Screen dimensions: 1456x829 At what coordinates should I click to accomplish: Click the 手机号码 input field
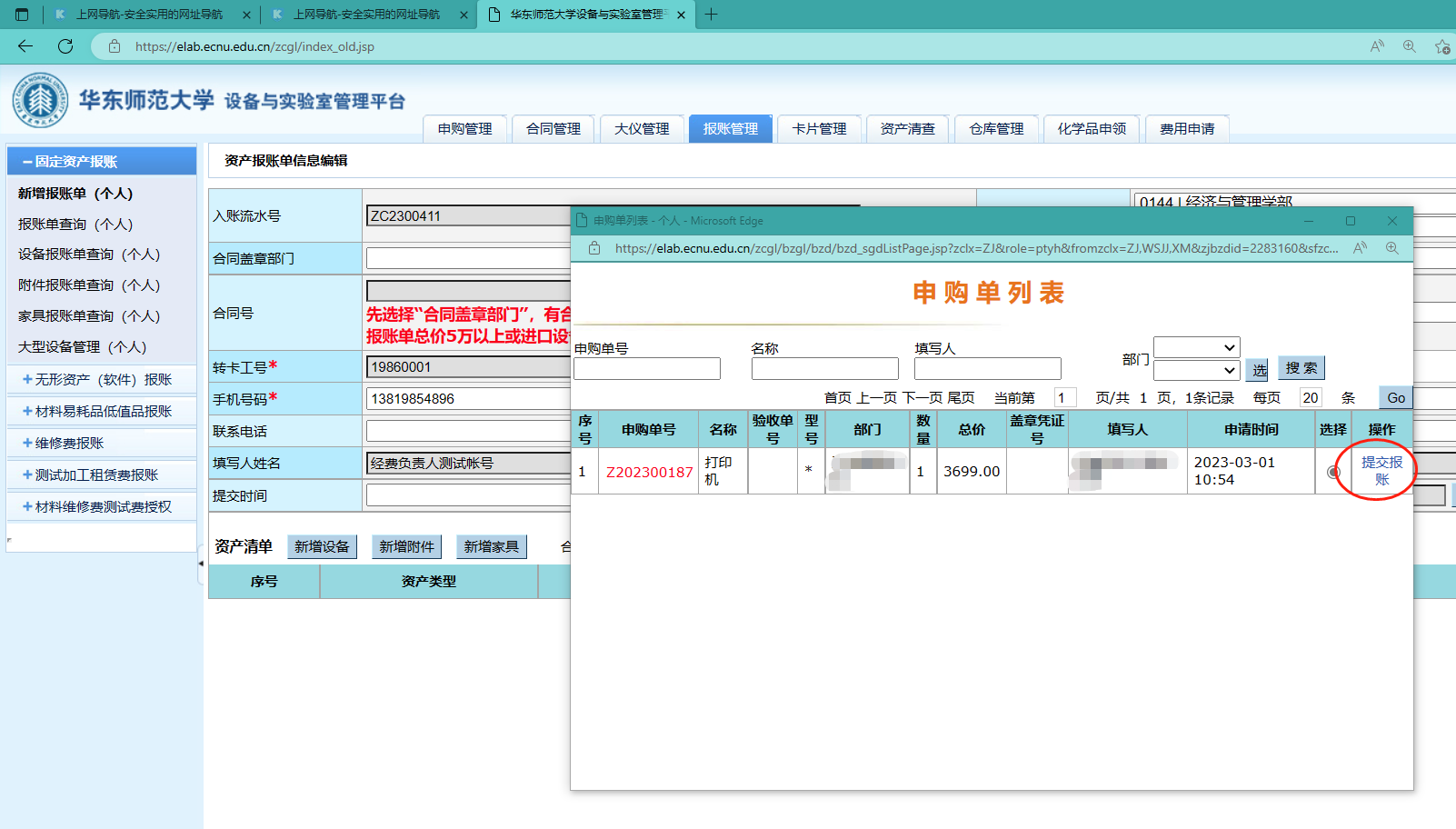coord(468,399)
